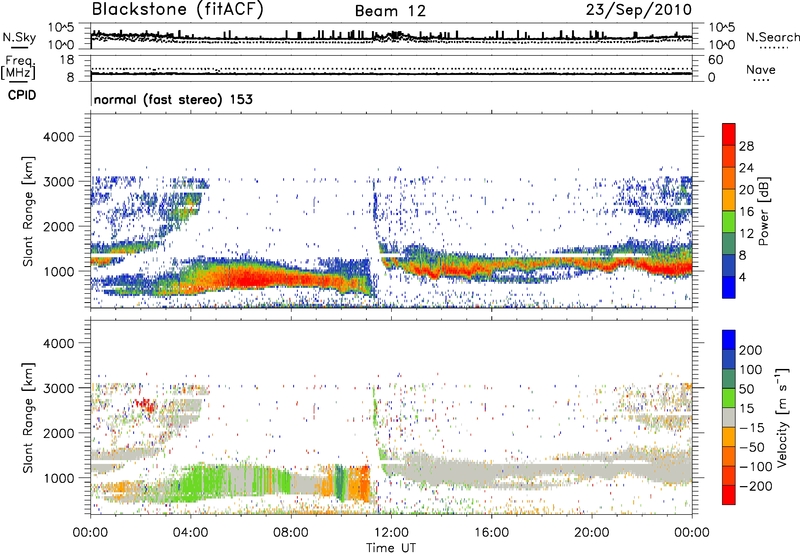Click the 'N.Sky' axis label

[x=19, y=37]
